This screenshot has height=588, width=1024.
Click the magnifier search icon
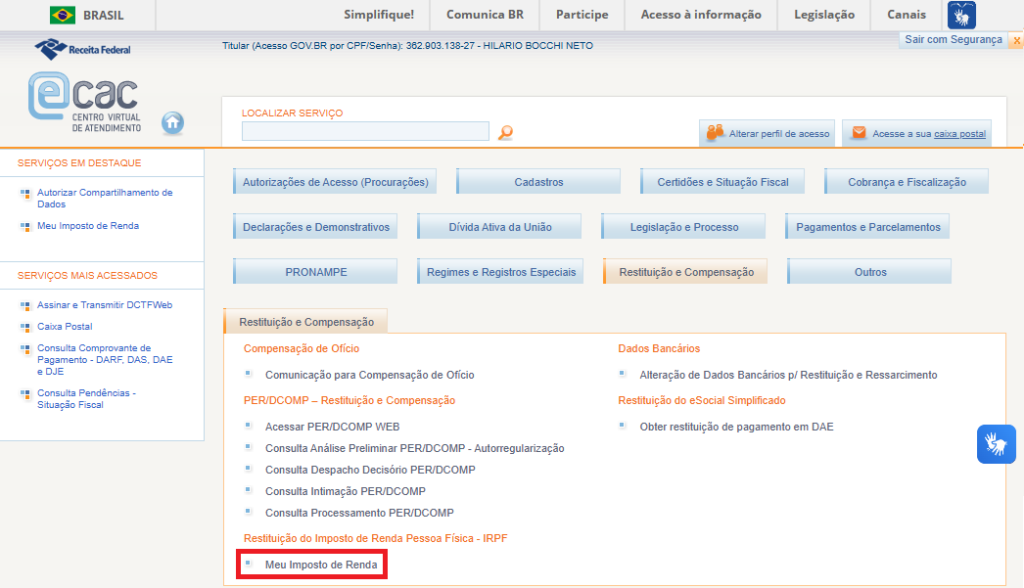coord(505,132)
